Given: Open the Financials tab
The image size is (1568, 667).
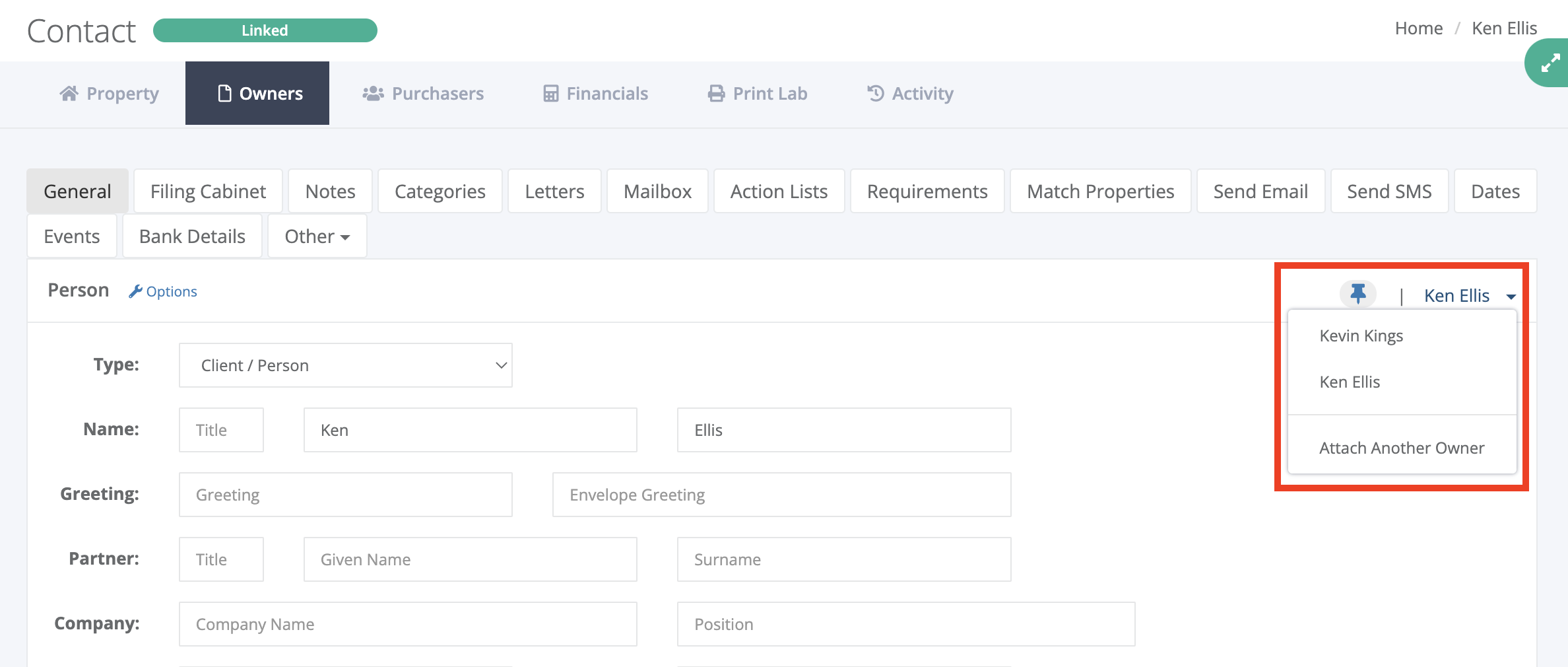Looking at the screenshot, I should tap(596, 93).
